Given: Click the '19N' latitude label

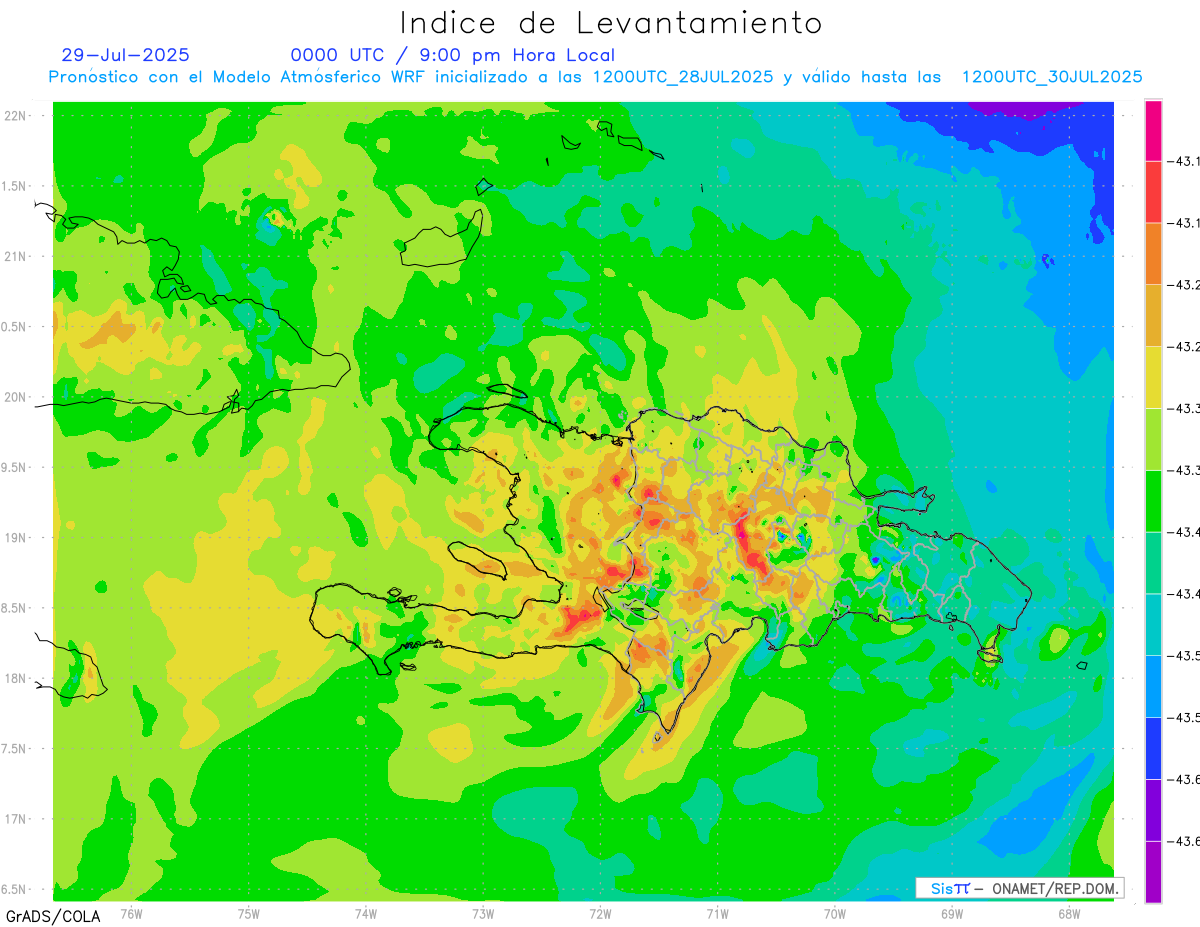Looking at the screenshot, I should pos(15,538).
